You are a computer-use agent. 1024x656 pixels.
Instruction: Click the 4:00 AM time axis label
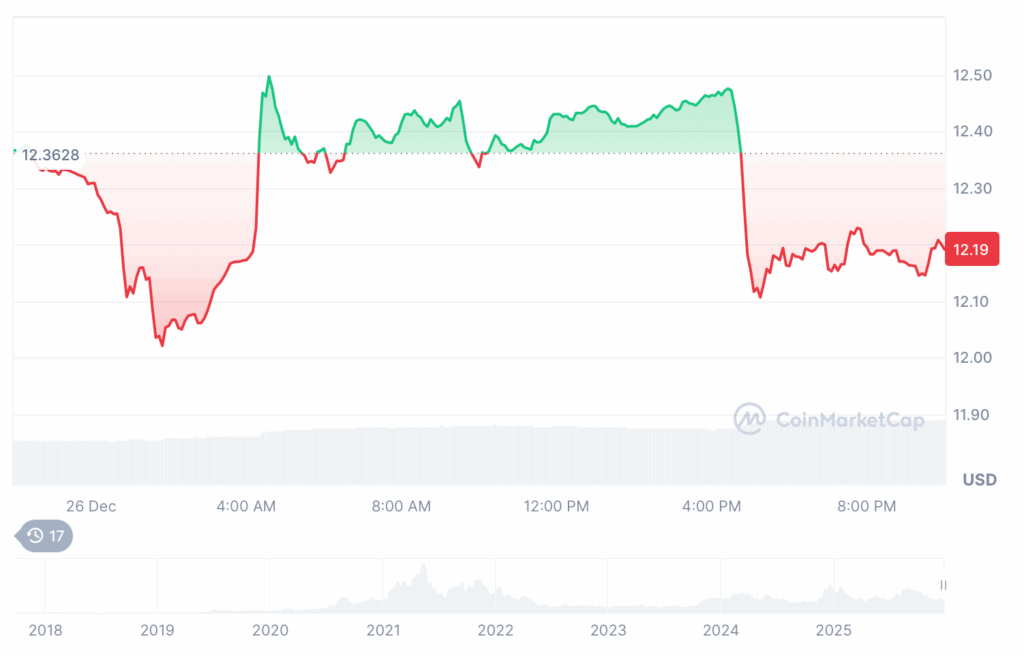(246, 506)
